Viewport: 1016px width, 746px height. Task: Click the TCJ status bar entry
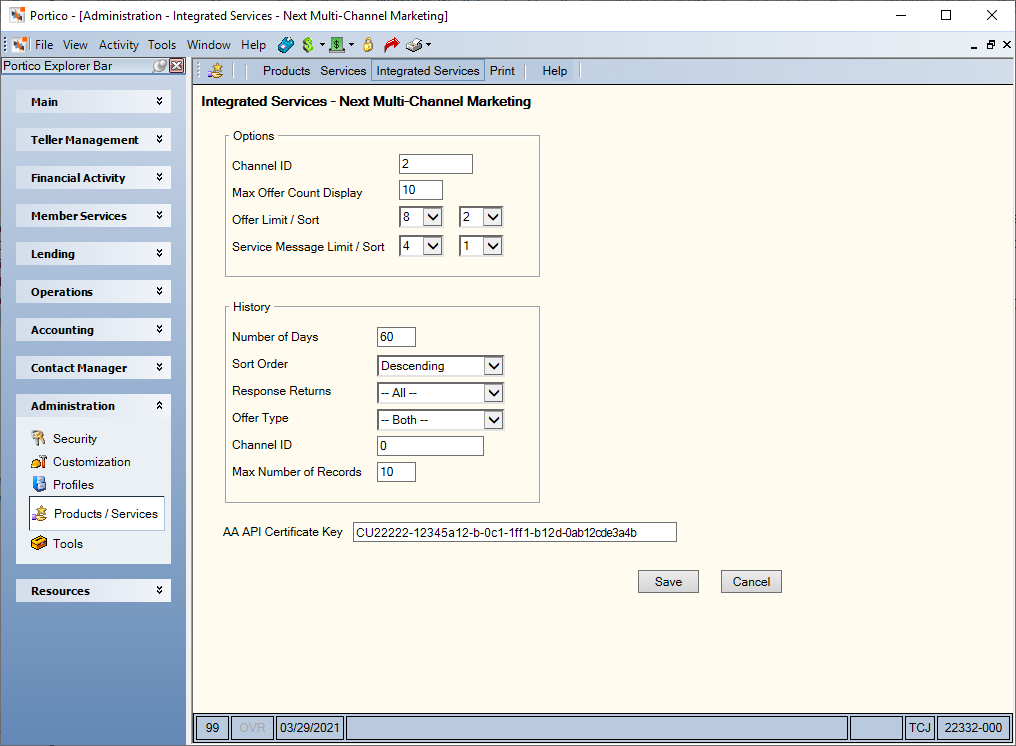[x=919, y=728]
